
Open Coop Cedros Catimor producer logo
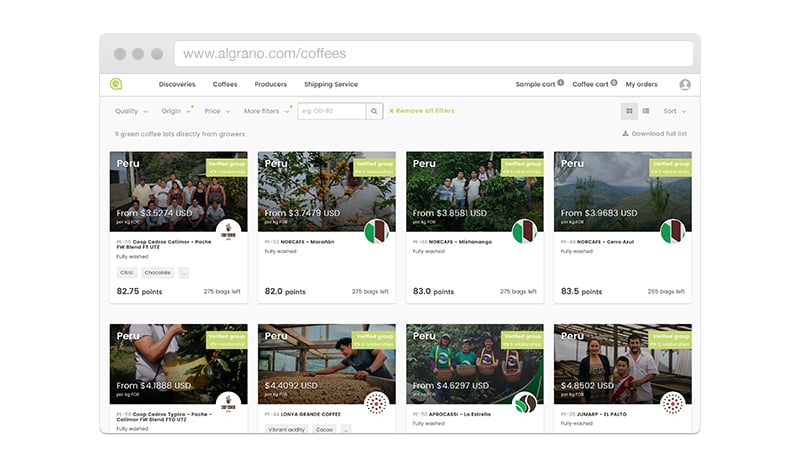228,232
